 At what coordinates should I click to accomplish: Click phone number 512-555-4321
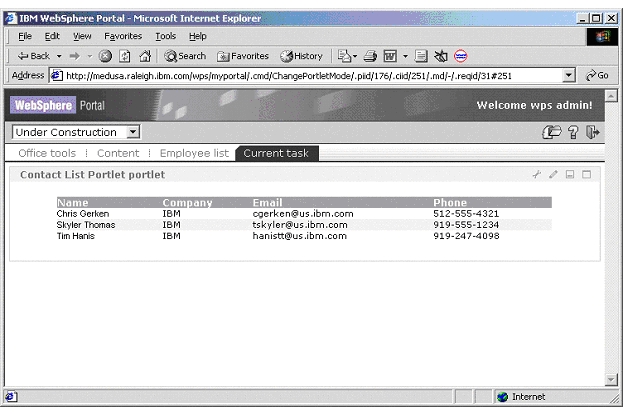(466, 214)
